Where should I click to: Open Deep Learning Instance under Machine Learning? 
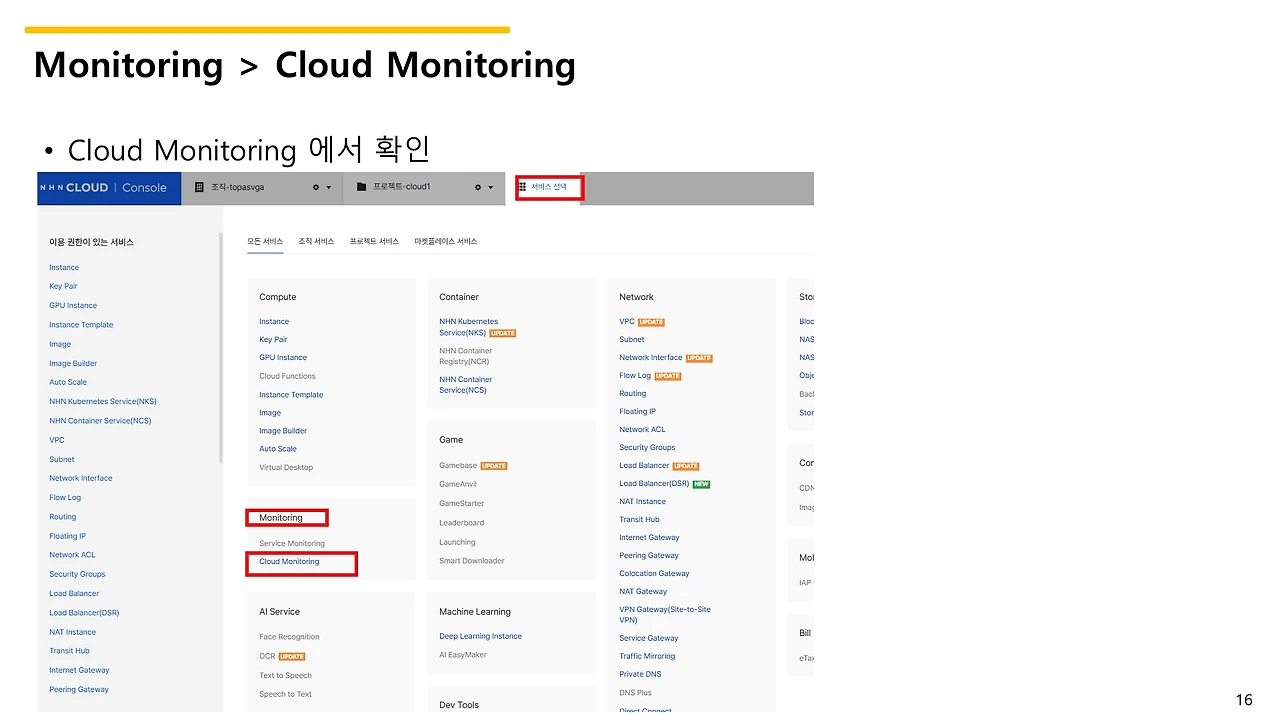(x=480, y=636)
